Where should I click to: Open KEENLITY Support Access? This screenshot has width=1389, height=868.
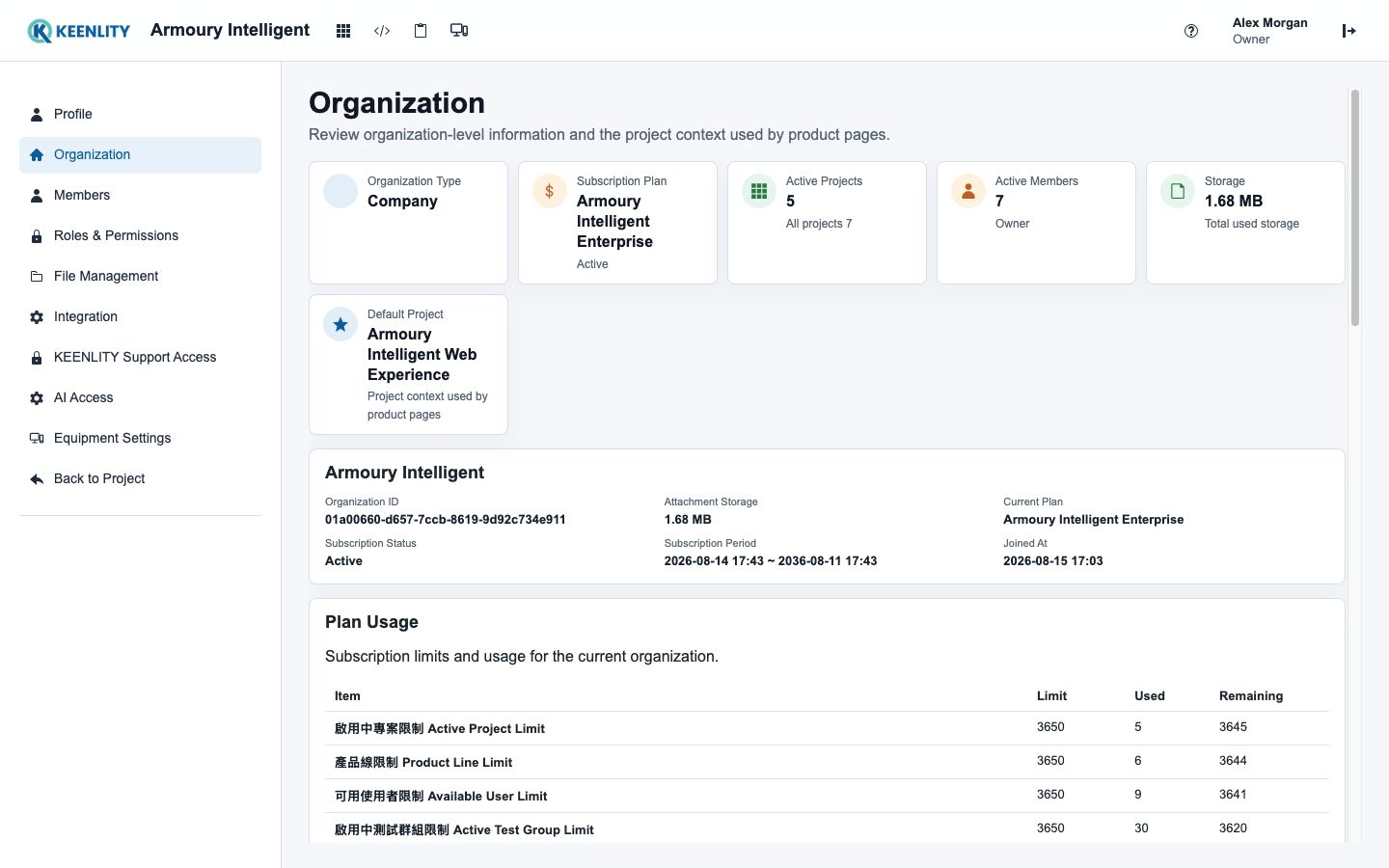click(140, 358)
